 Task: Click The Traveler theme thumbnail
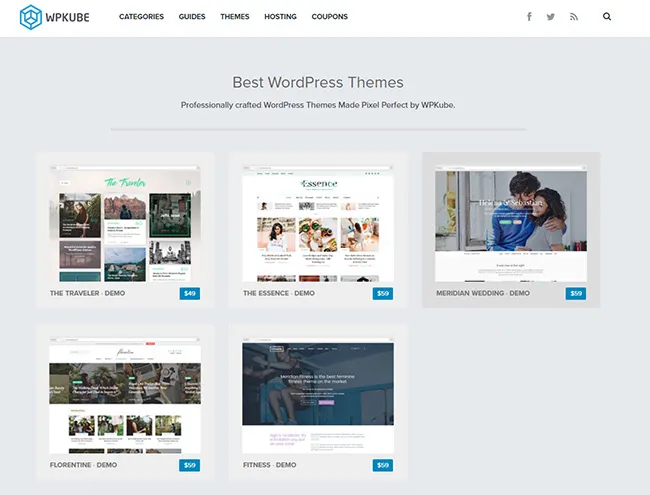pos(125,222)
